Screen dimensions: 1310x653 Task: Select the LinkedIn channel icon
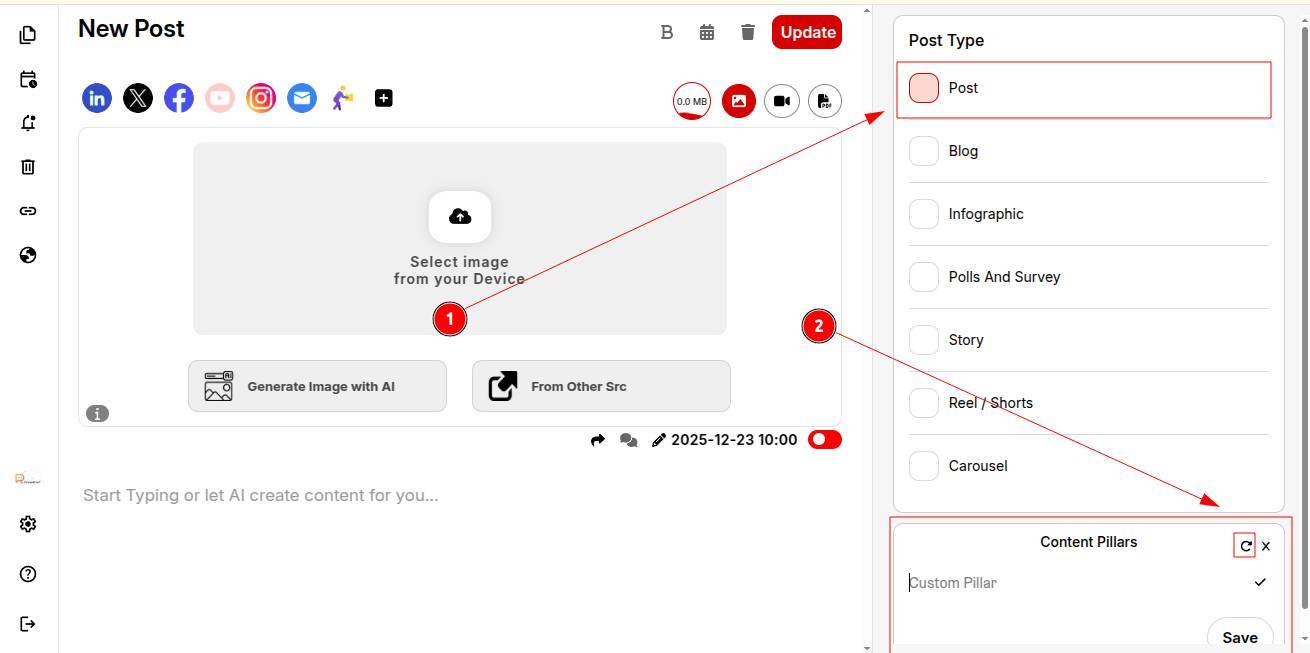click(97, 98)
